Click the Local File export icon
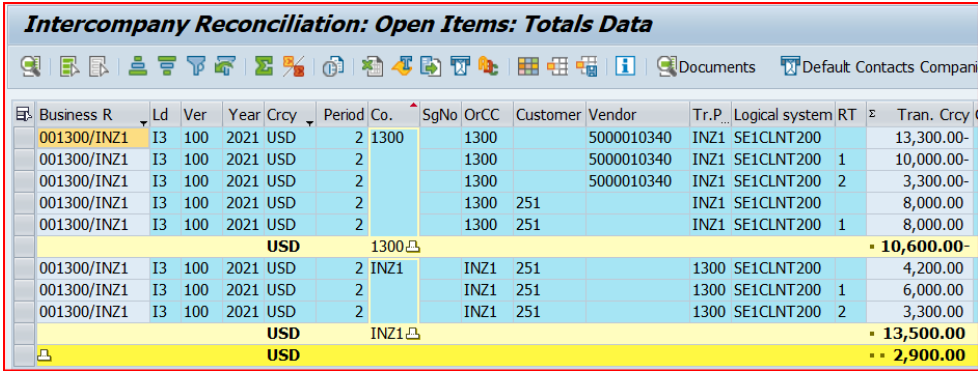The width and height of the screenshot is (978, 371). (431, 66)
